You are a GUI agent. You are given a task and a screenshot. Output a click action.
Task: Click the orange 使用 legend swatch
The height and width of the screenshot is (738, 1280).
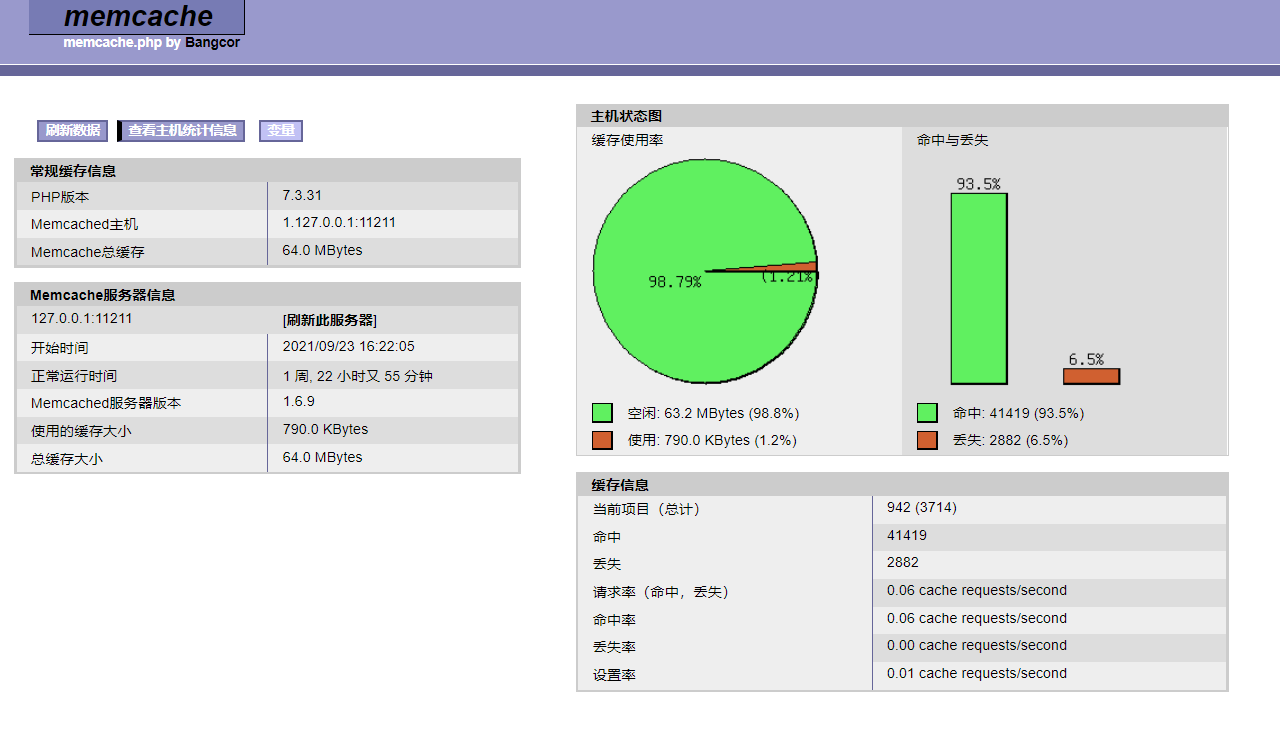(x=602, y=440)
